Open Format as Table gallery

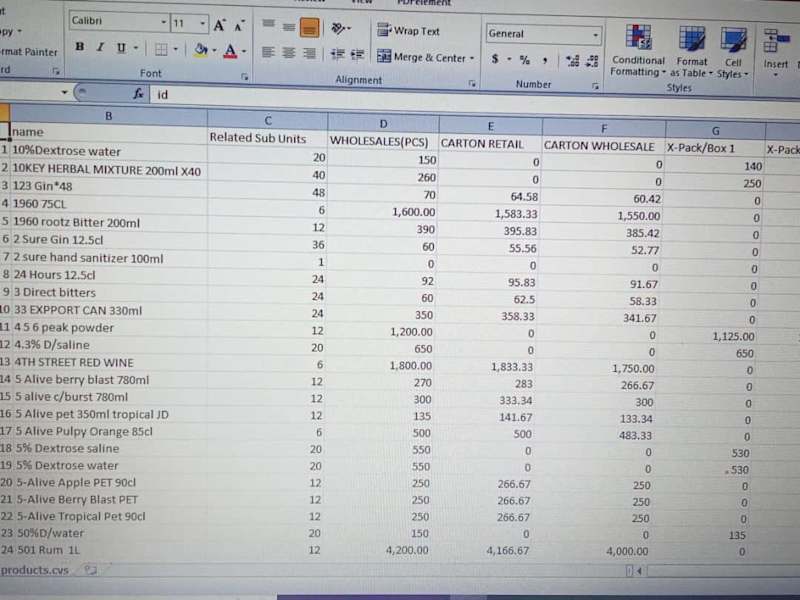[x=691, y=52]
